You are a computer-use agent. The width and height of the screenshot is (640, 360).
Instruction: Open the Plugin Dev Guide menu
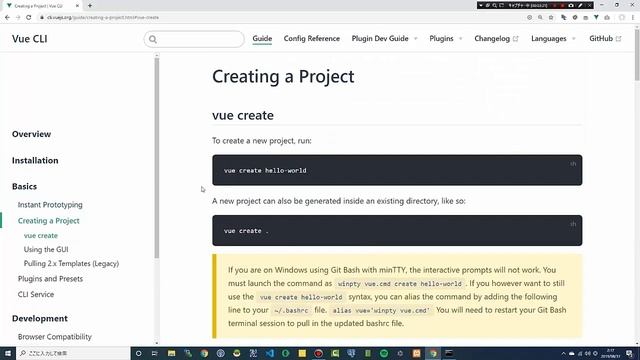tap(380, 38)
